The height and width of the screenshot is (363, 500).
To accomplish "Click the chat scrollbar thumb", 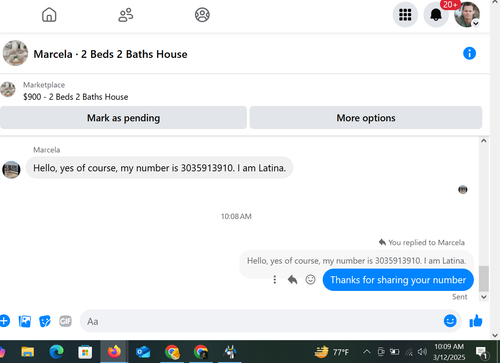I will pos(484,279).
